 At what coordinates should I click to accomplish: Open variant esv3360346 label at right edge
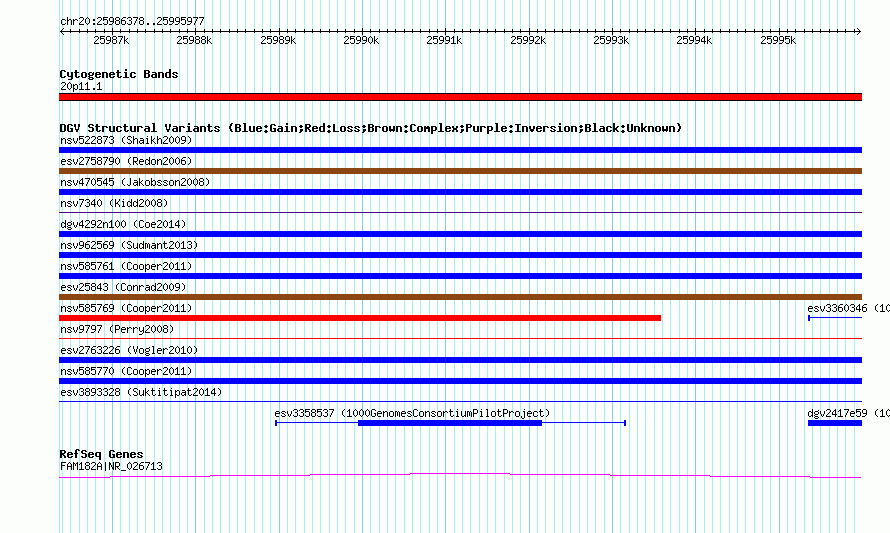click(x=848, y=308)
